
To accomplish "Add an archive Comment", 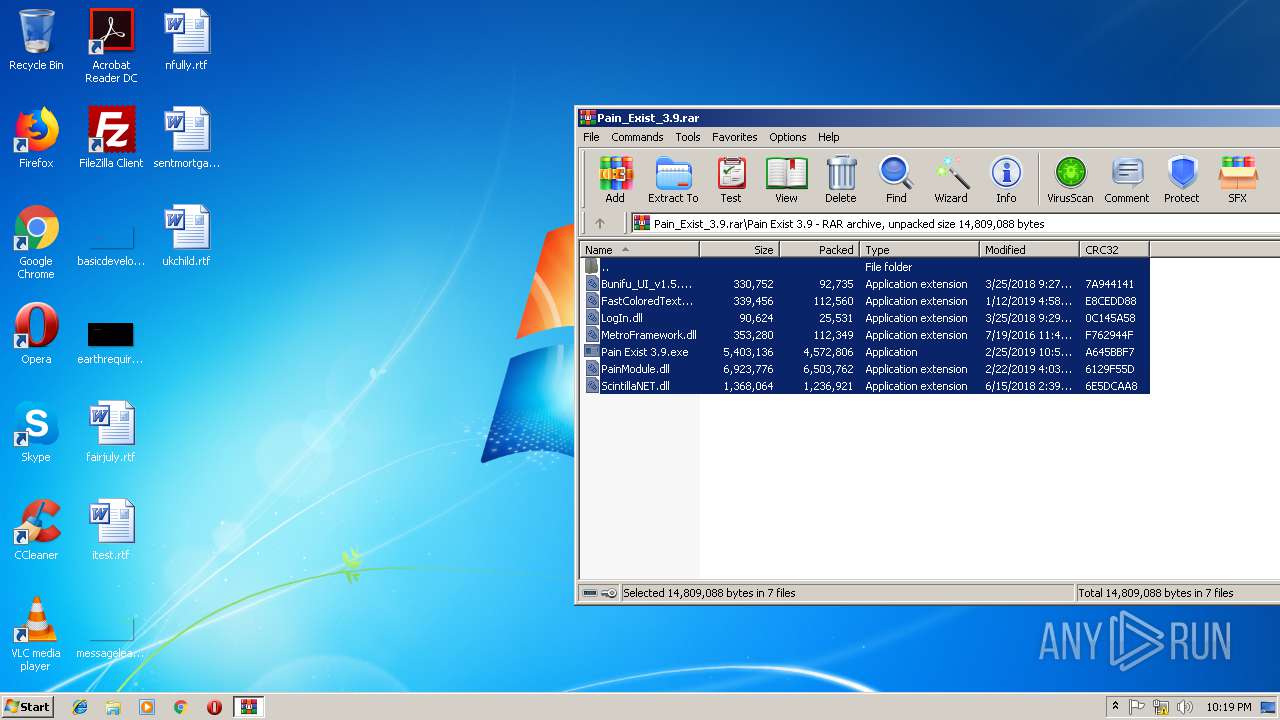I will (1127, 180).
